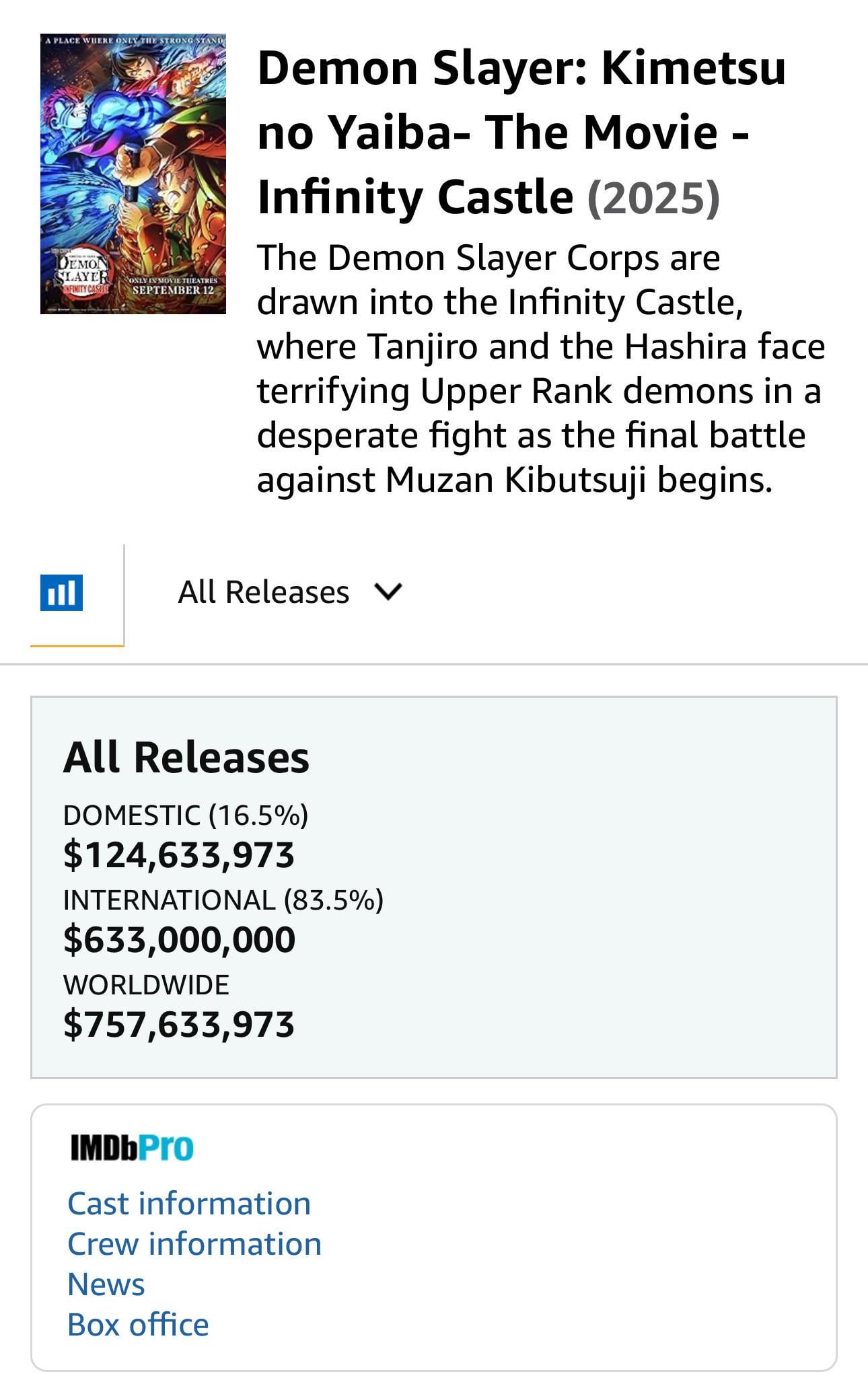Open the Box office link under IMDbPro
Screen dimensions: 868x1388
(138, 1325)
